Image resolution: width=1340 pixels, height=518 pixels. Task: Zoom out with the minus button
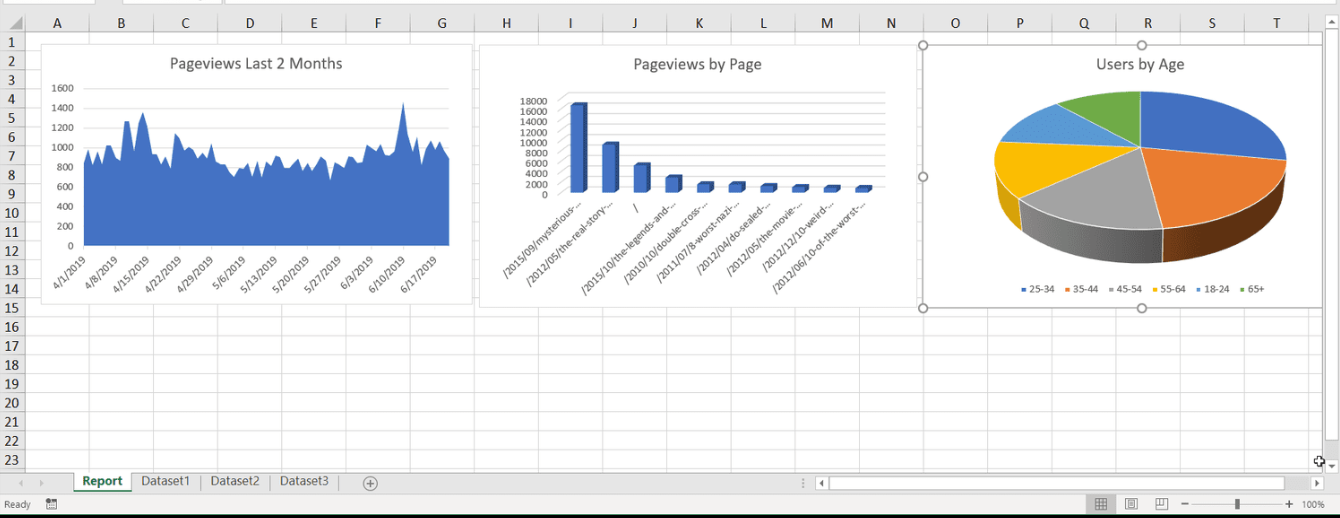pos(1185,505)
